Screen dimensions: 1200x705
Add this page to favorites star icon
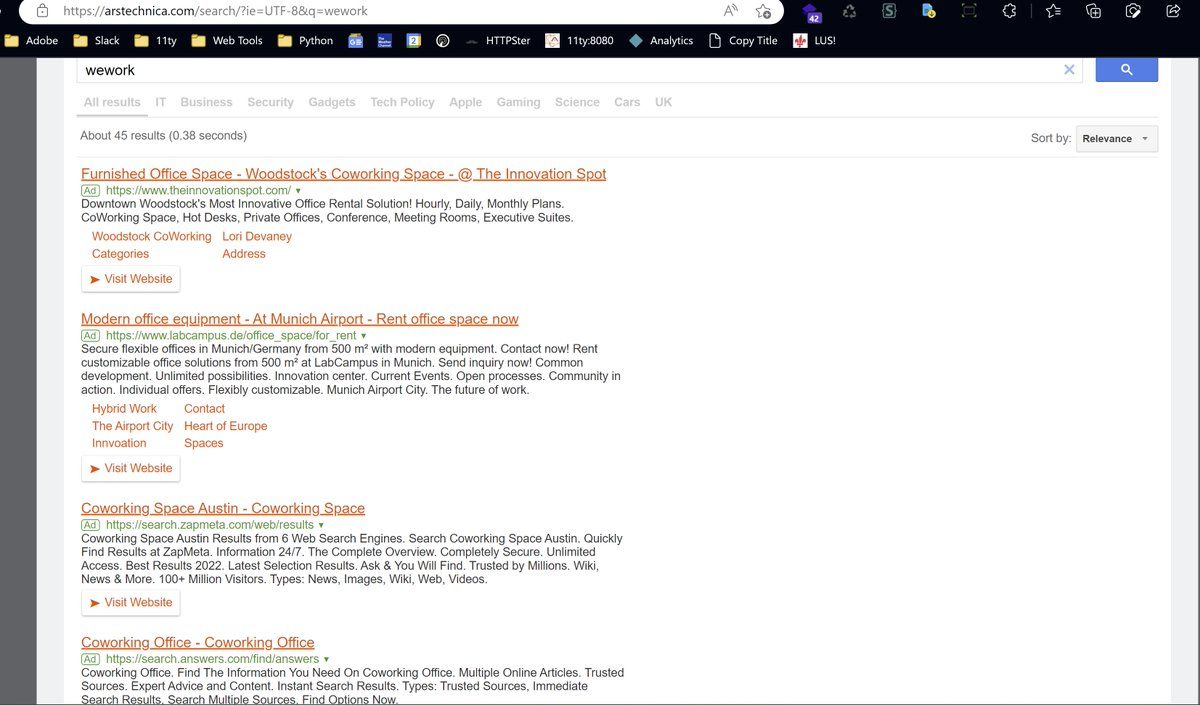tap(763, 11)
